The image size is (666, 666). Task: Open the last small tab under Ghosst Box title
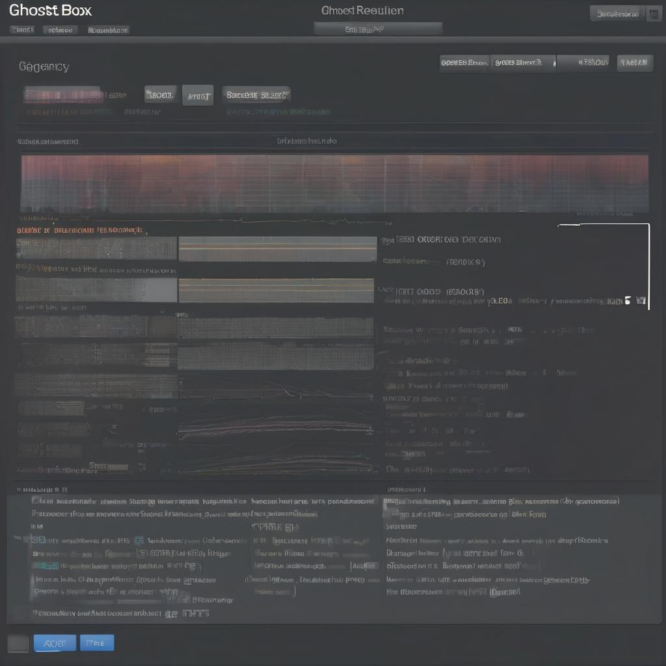tap(108, 30)
